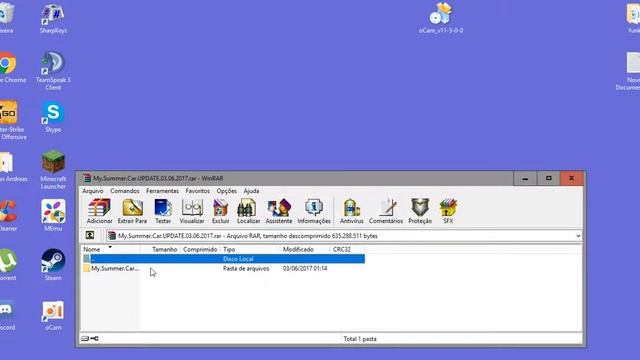Open the oCam desktop shortcut
This screenshot has width=640, height=360.
(53, 316)
